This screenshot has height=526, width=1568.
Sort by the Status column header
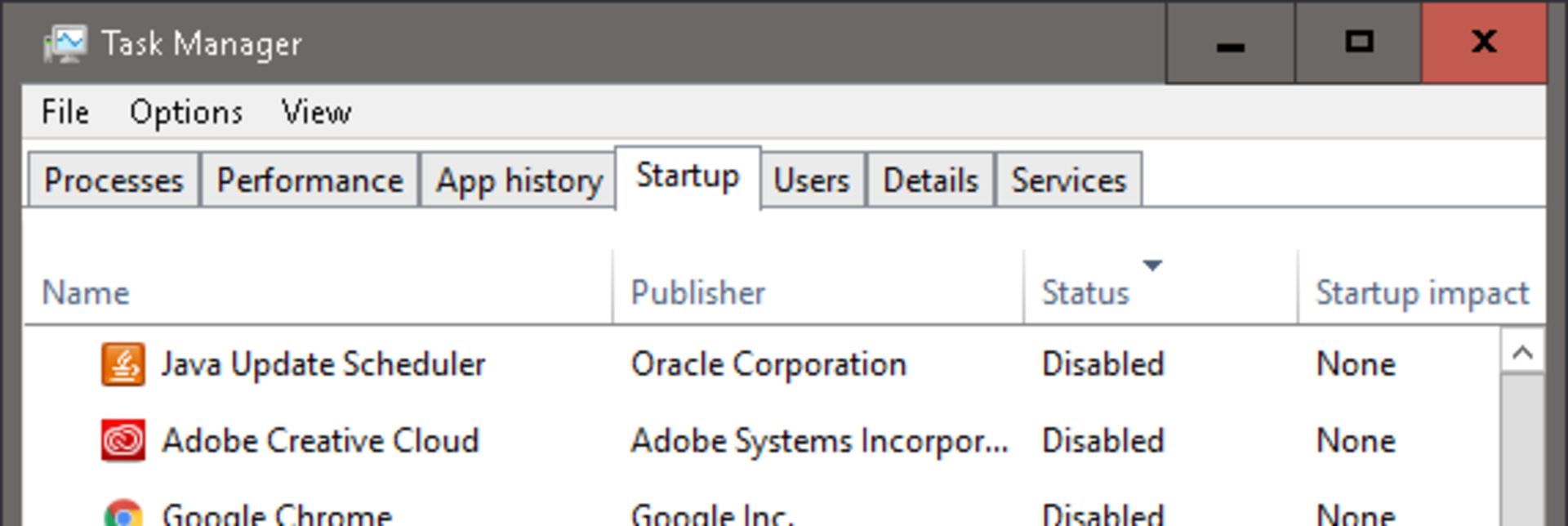point(1085,293)
